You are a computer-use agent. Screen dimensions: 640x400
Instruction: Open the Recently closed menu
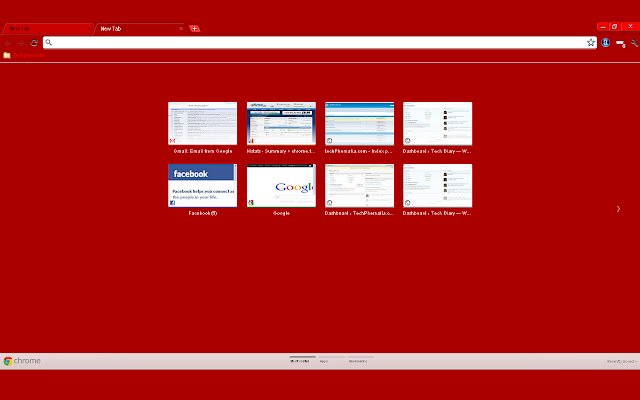(622, 361)
